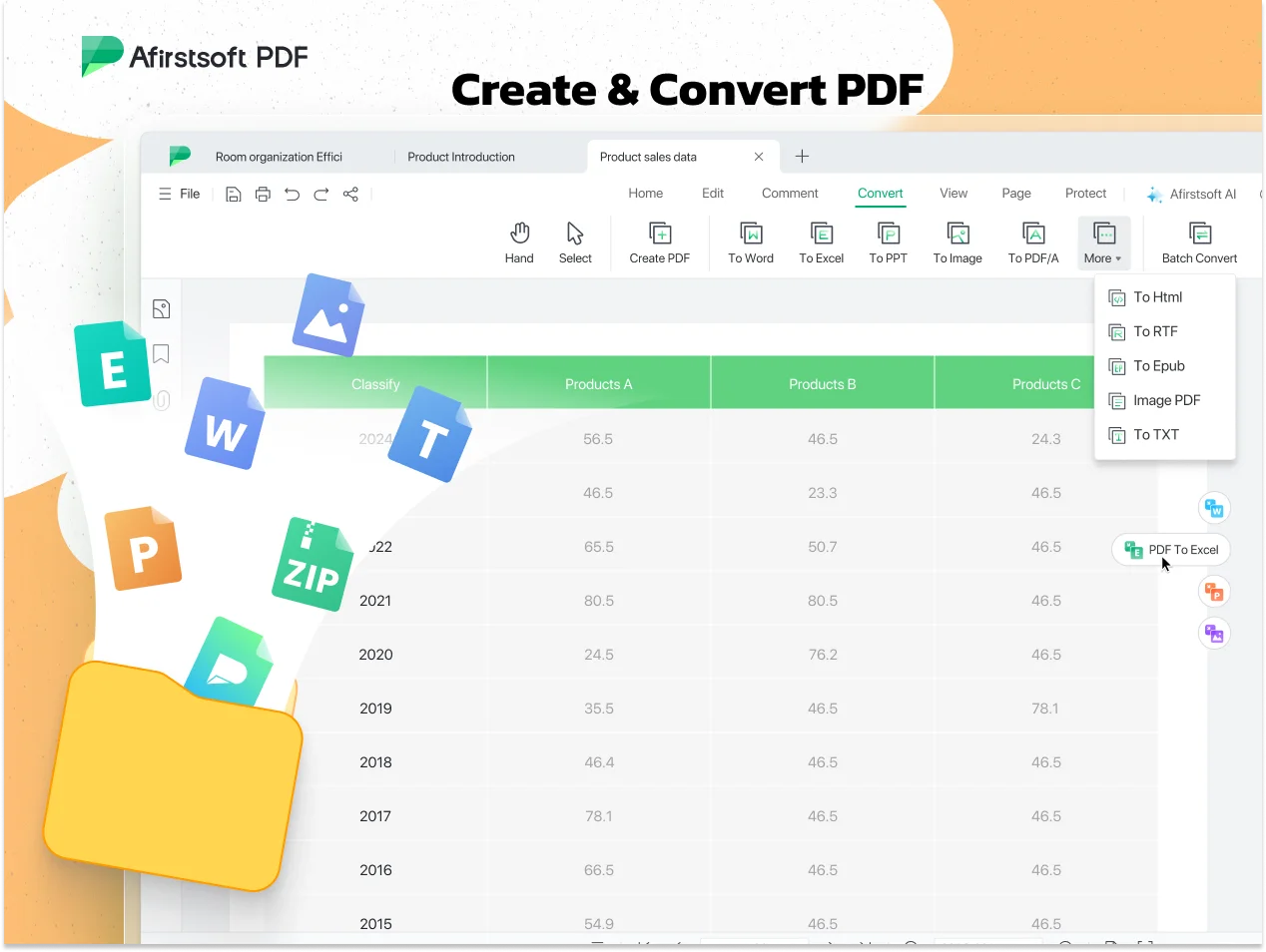This screenshot has width=1266, height=952.
Task: Switch to the Edit ribbon tab
Action: point(713,194)
